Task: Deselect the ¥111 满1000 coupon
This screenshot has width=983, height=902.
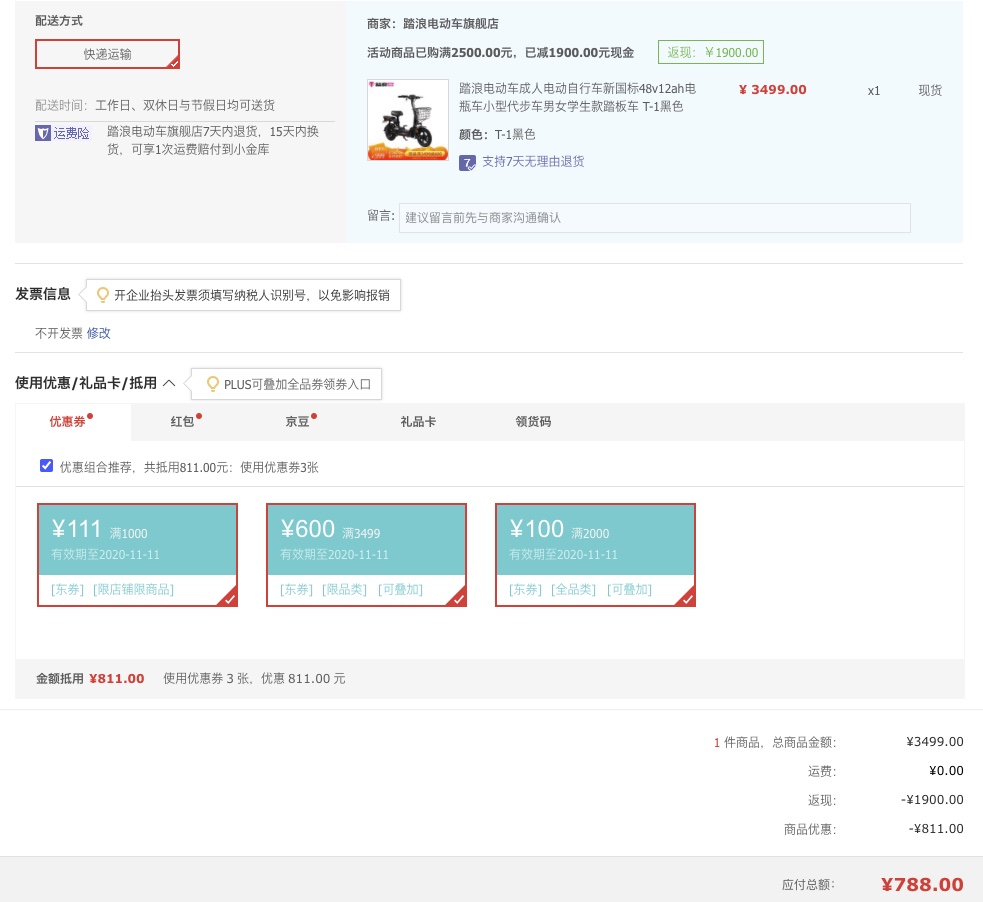Action: click(137, 555)
